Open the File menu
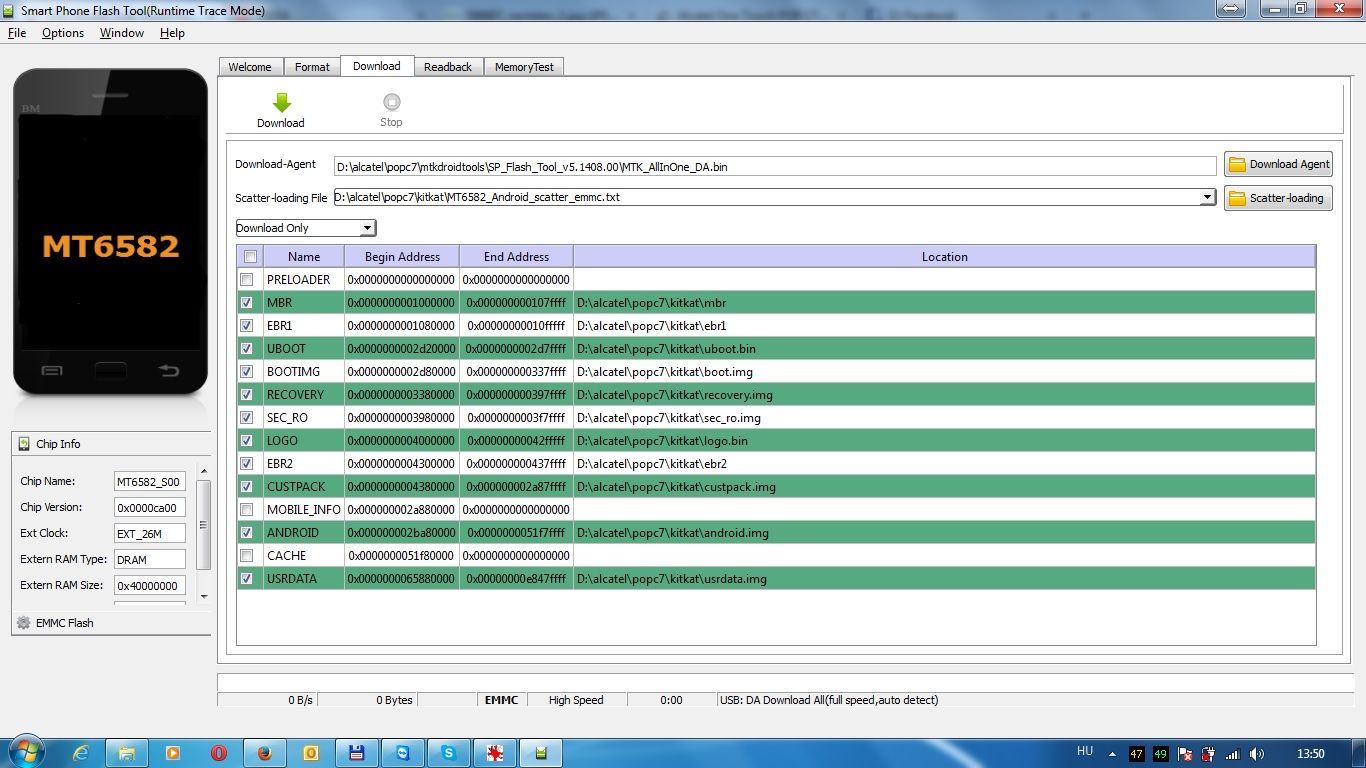Image resolution: width=1366 pixels, height=768 pixels. [x=17, y=33]
